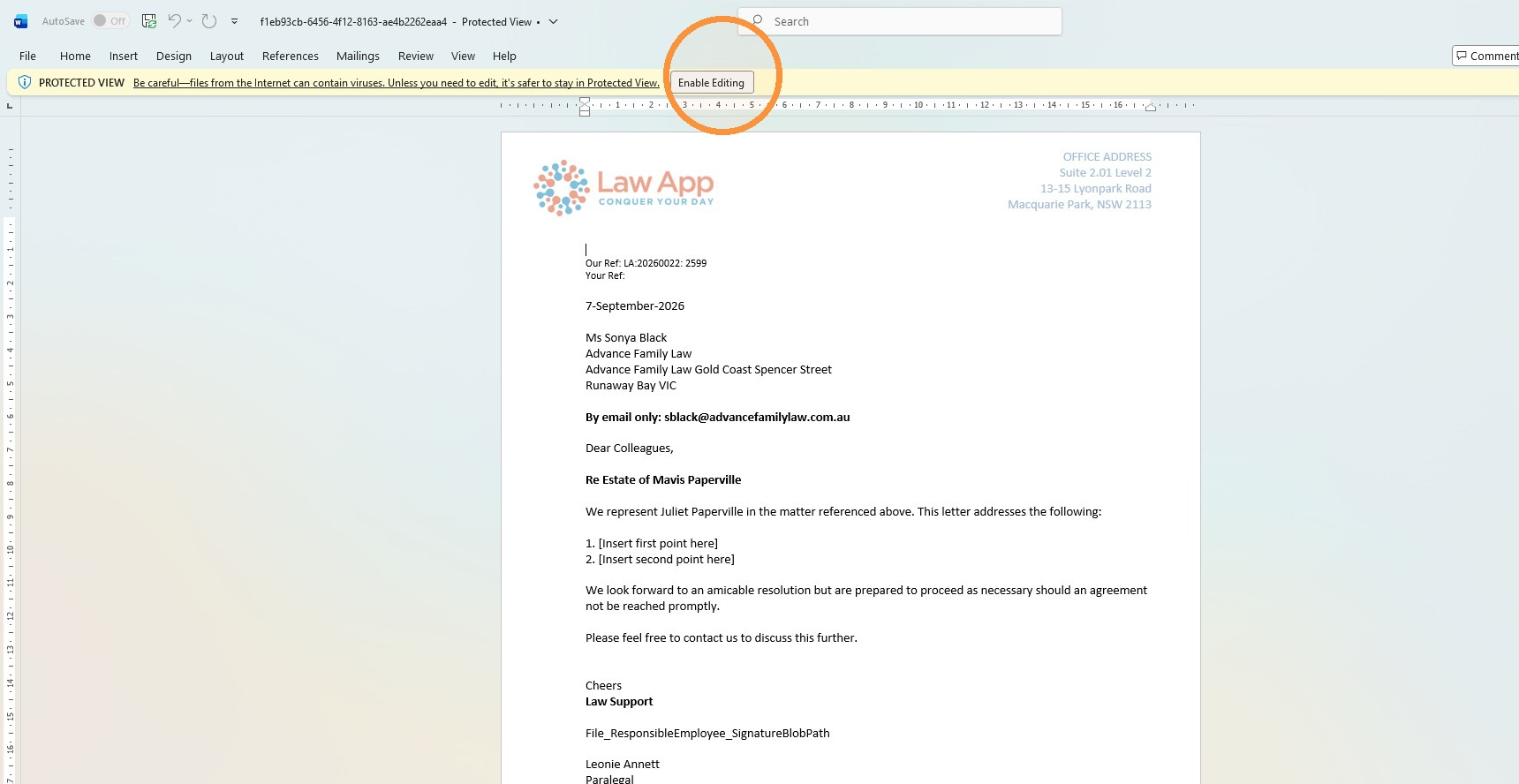Click the Save icon in title bar
The width and height of the screenshot is (1519, 784).
tap(149, 21)
